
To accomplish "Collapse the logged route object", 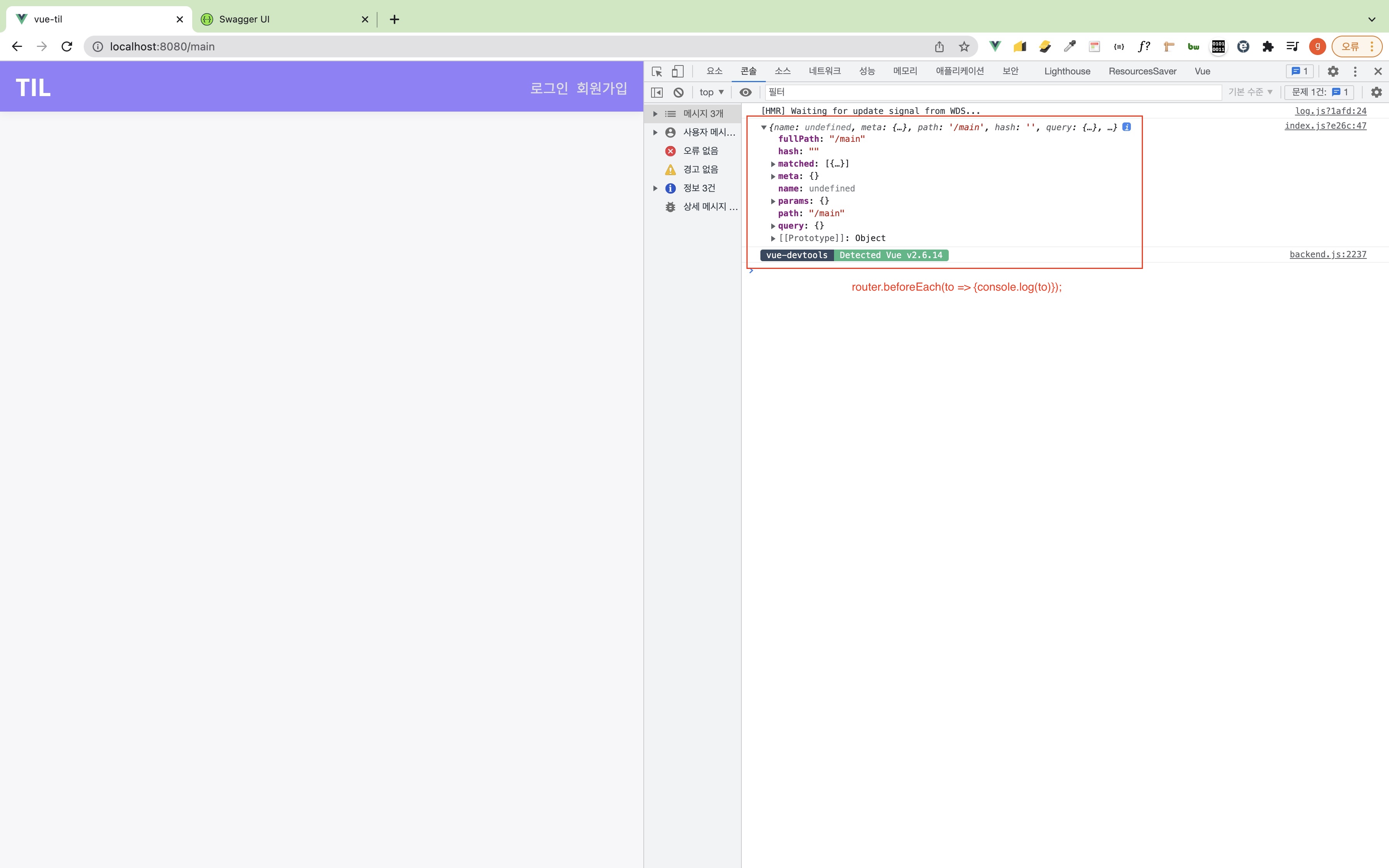I will [x=764, y=127].
